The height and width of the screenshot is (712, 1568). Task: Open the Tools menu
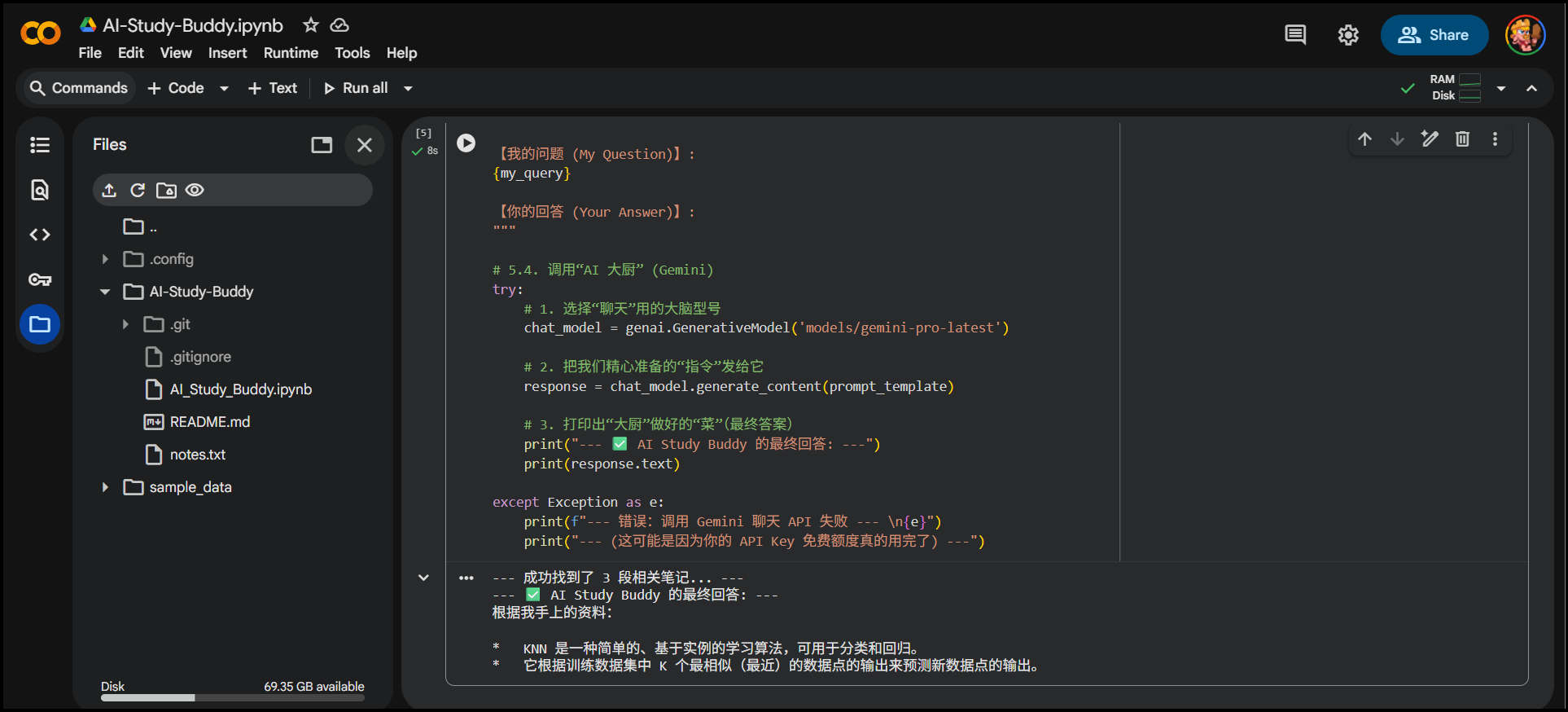coord(352,53)
